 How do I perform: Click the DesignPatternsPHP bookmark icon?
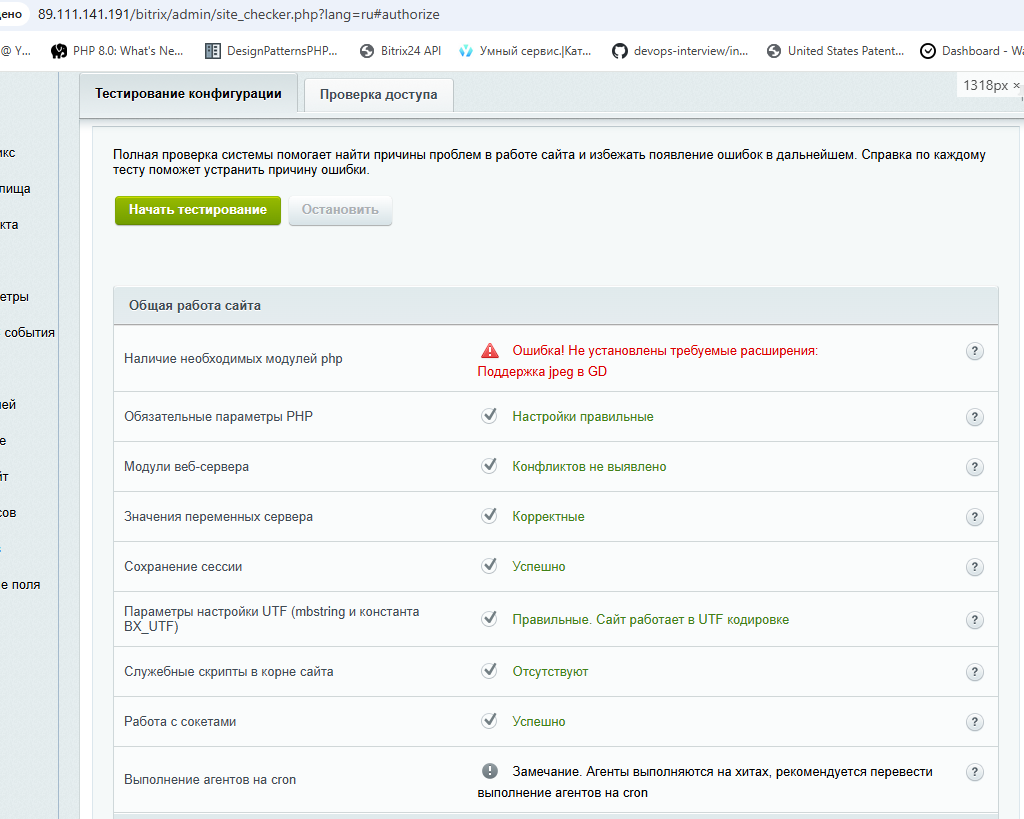pos(212,51)
